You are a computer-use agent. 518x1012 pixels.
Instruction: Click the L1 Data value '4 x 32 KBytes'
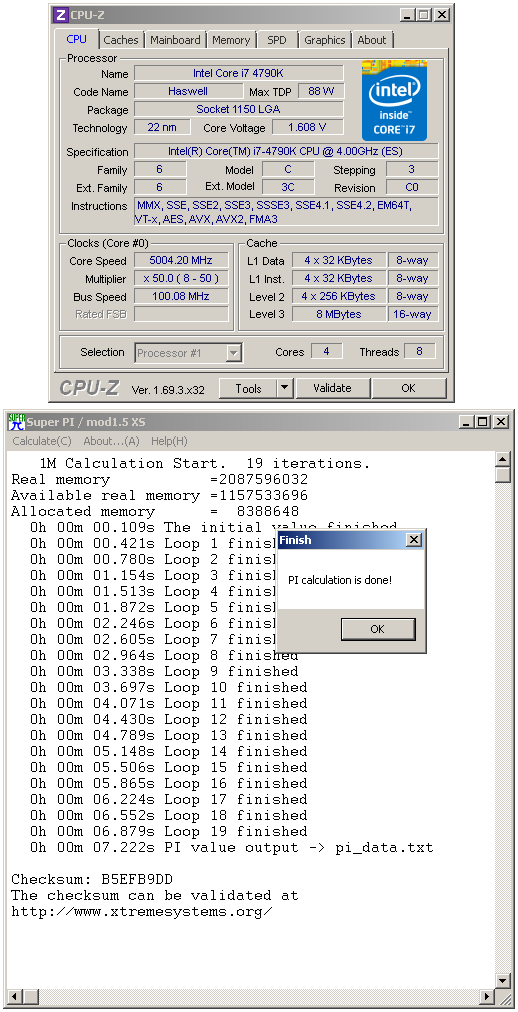[339, 261]
